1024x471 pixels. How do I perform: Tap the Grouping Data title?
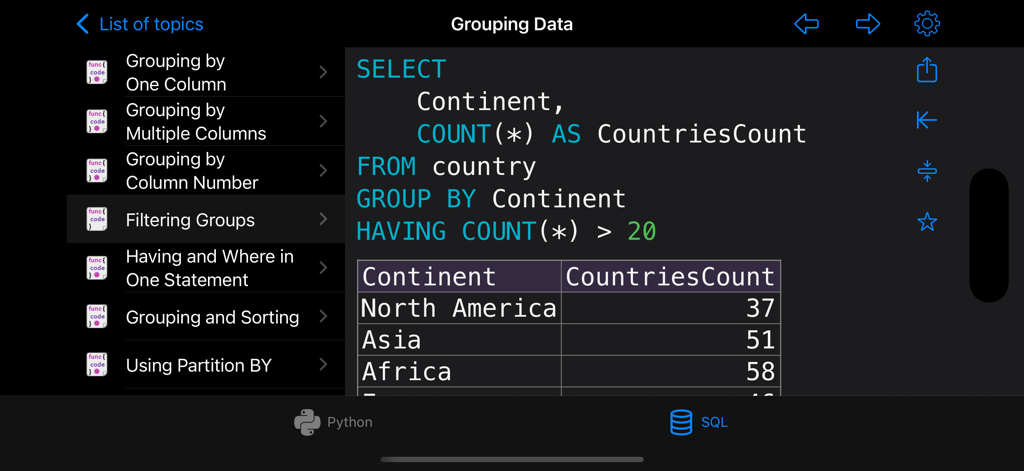(511, 25)
